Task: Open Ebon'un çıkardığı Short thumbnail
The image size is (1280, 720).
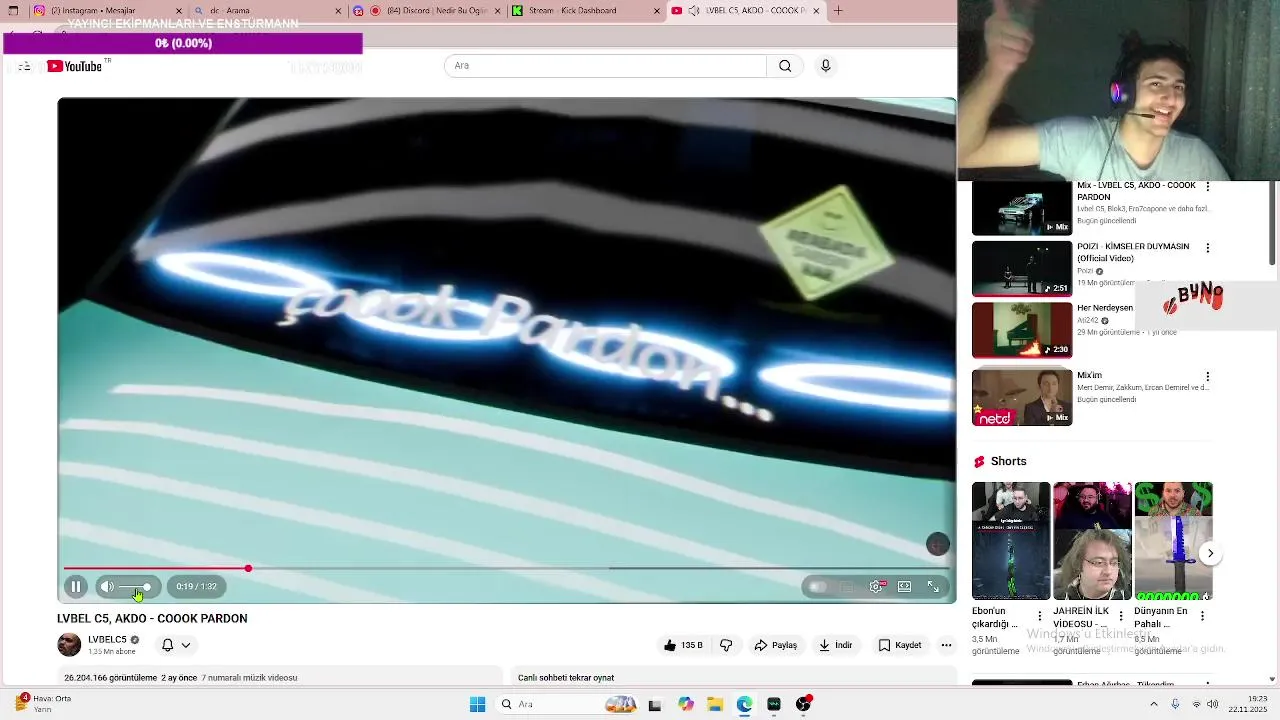Action: point(1011,541)
